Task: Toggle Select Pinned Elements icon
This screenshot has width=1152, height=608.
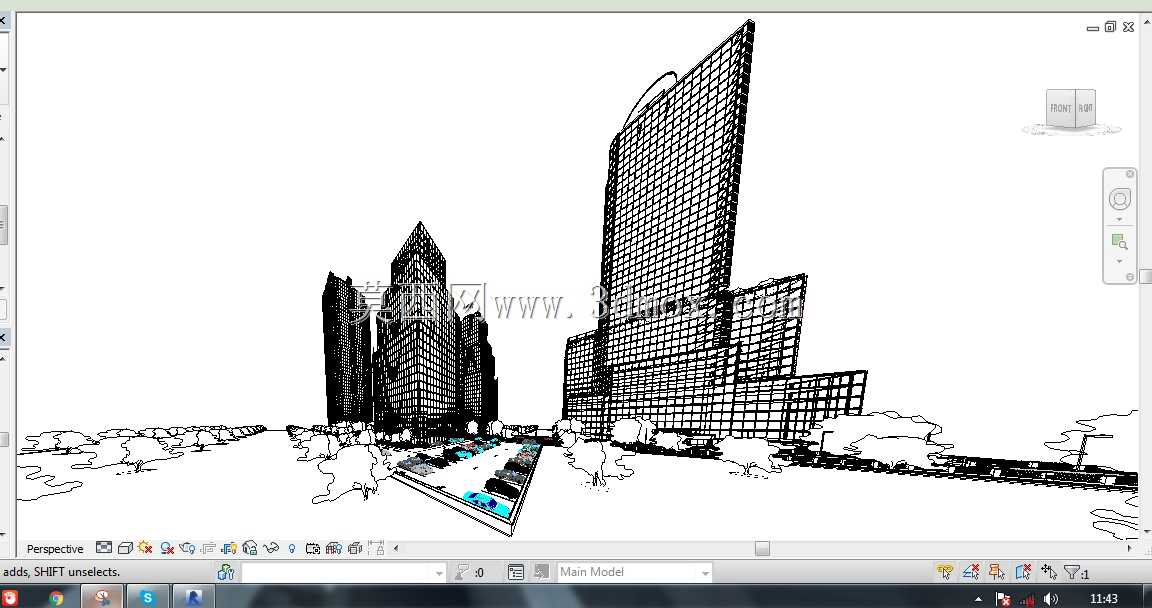Action: [x=996, y=572]
